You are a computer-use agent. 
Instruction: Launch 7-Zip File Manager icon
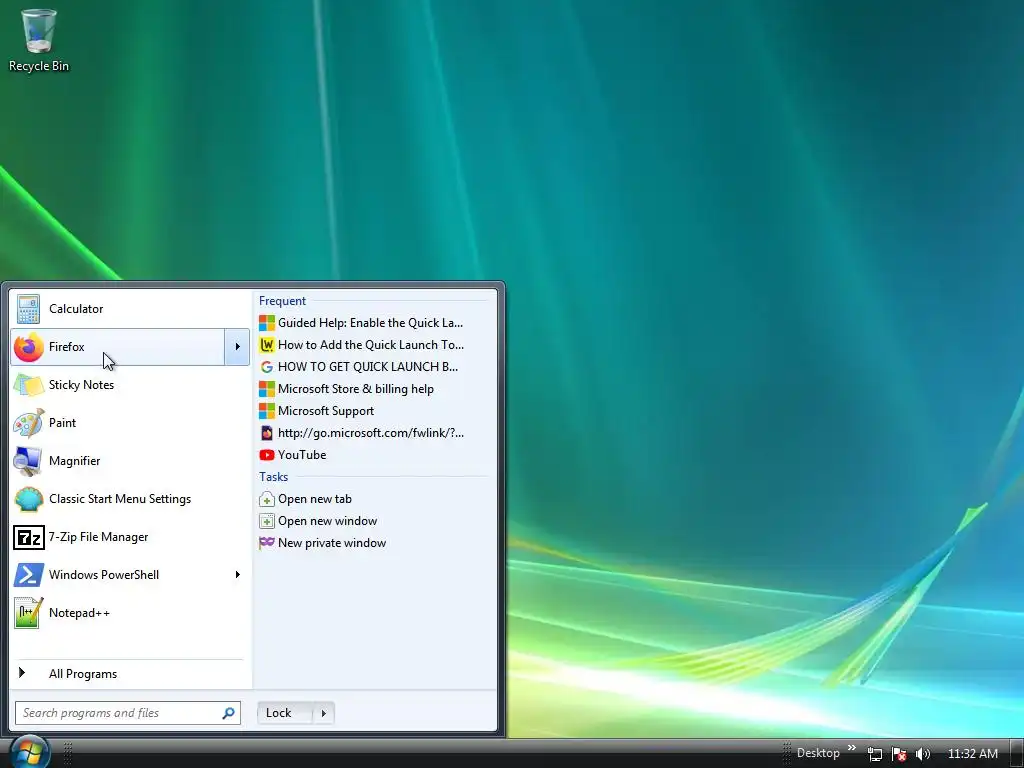tap(28, 537)
